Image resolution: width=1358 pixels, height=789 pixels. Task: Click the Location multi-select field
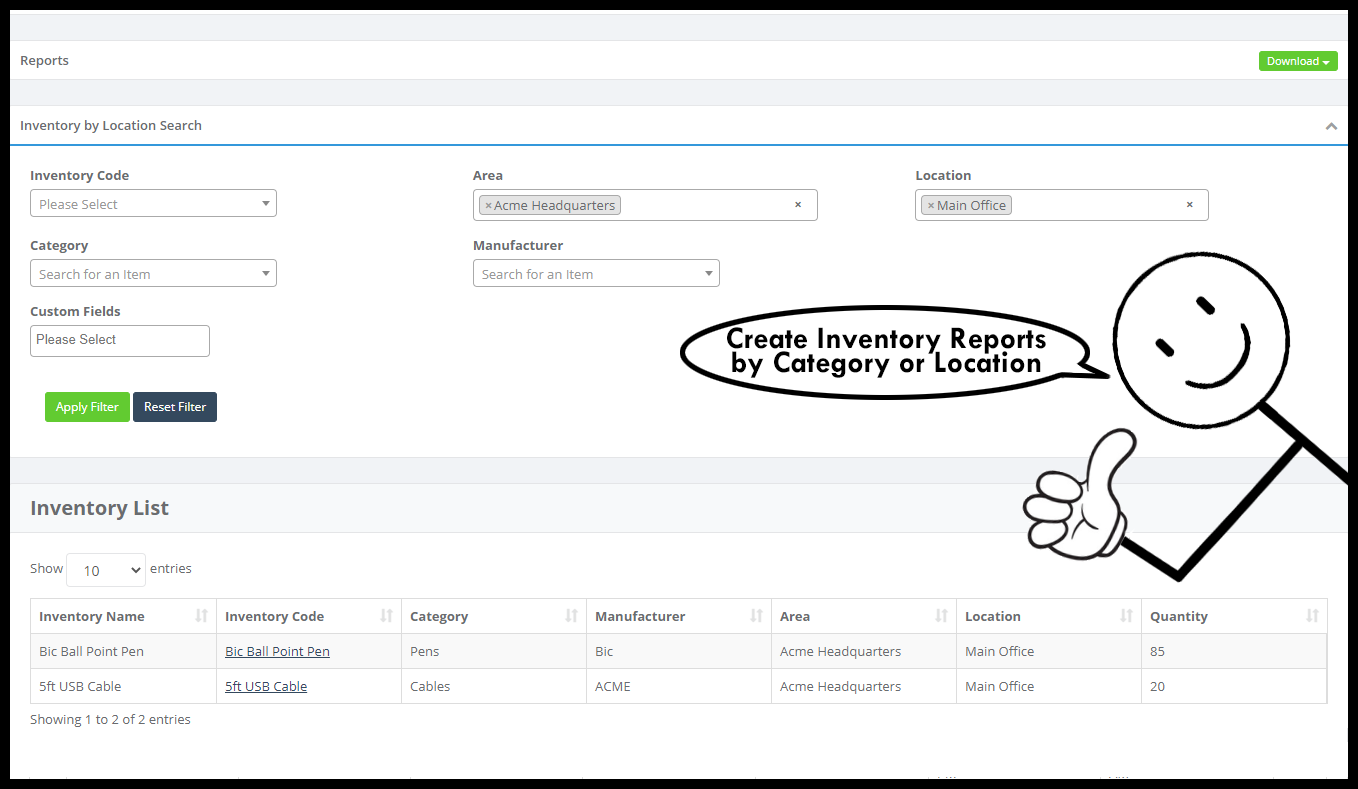tap(1061, 205)
